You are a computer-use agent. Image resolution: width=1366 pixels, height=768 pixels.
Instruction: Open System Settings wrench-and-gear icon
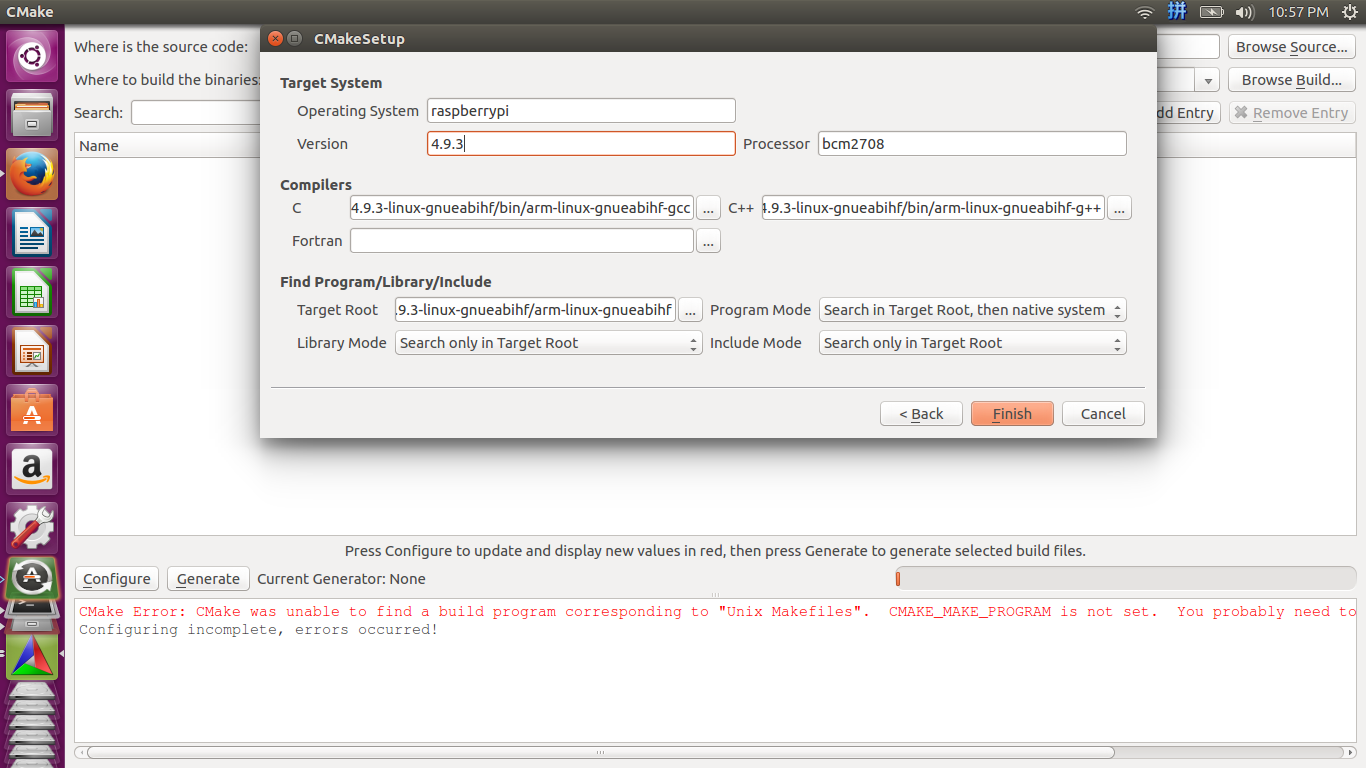(x=32, y=527)
